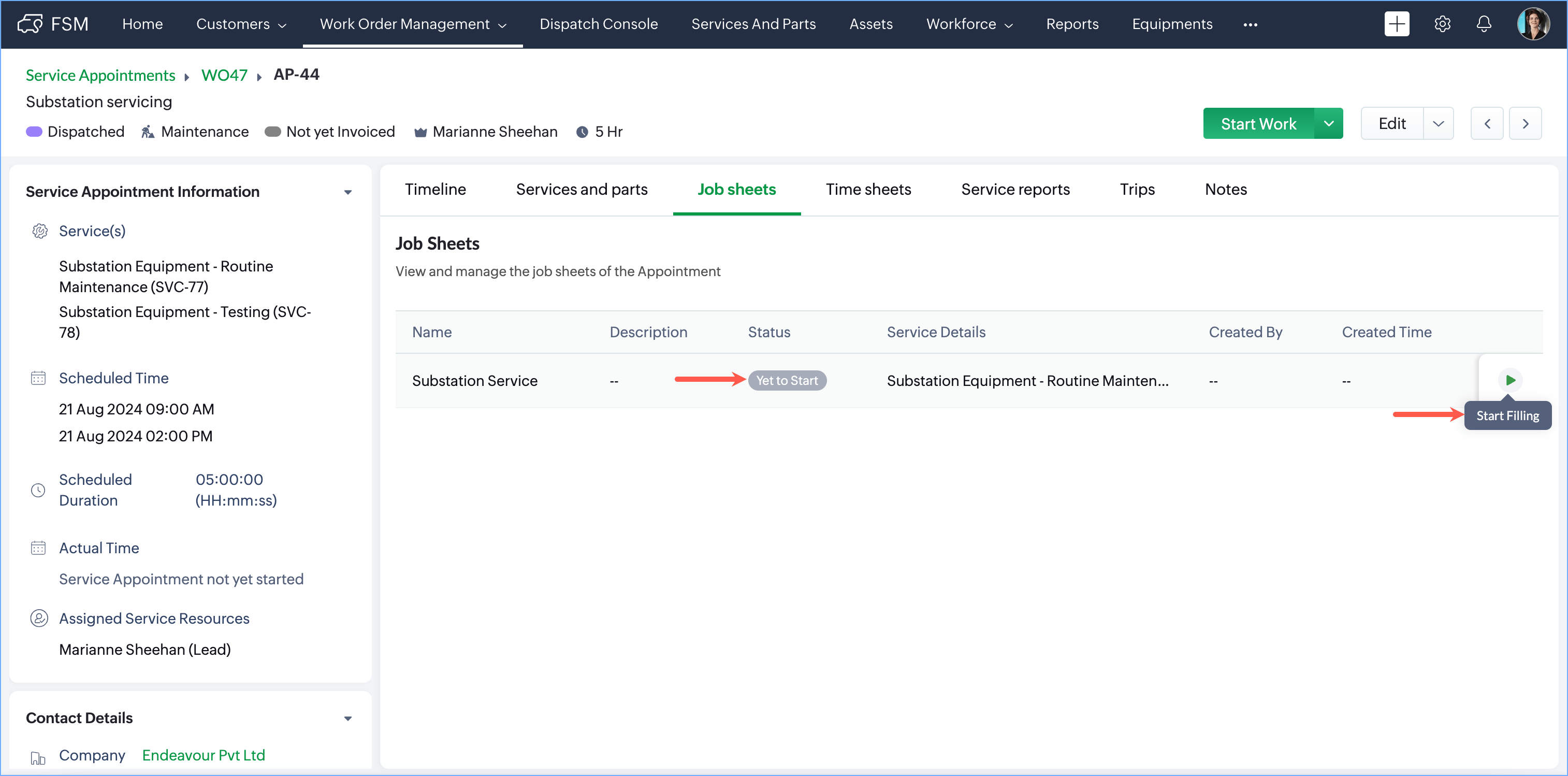Collapse Service Appointment Information section
1568x776 pixels.
[347, 192]
